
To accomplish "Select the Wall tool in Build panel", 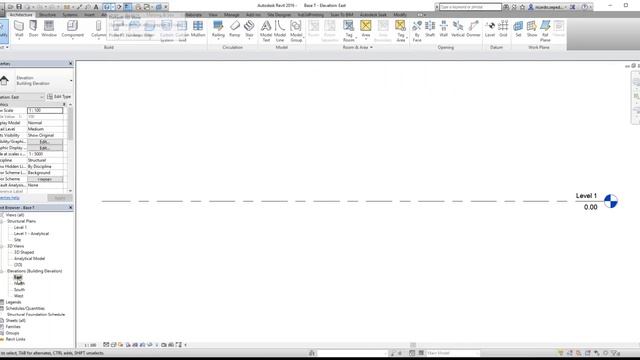I will click(19, 29).
